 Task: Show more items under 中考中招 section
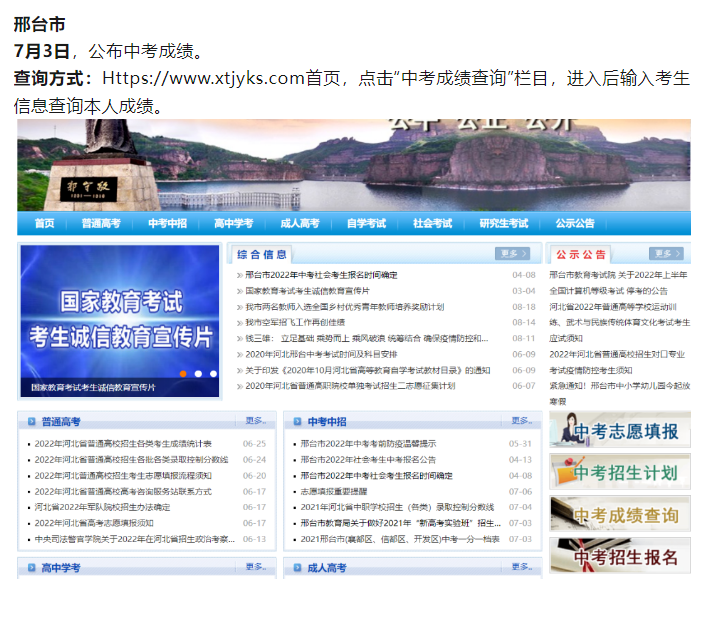pyautogui.click(x=522, y=421)
